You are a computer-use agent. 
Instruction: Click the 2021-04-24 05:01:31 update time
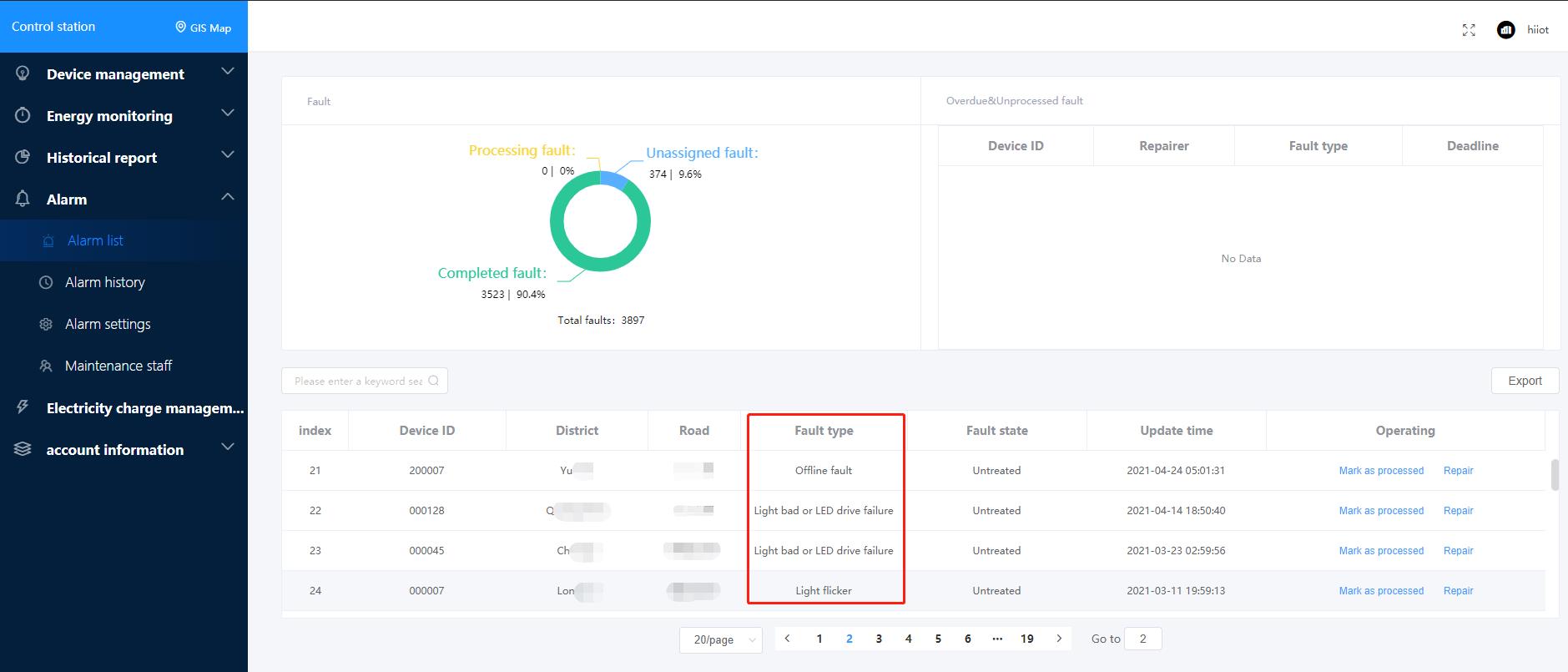[x=1176, y=471]
